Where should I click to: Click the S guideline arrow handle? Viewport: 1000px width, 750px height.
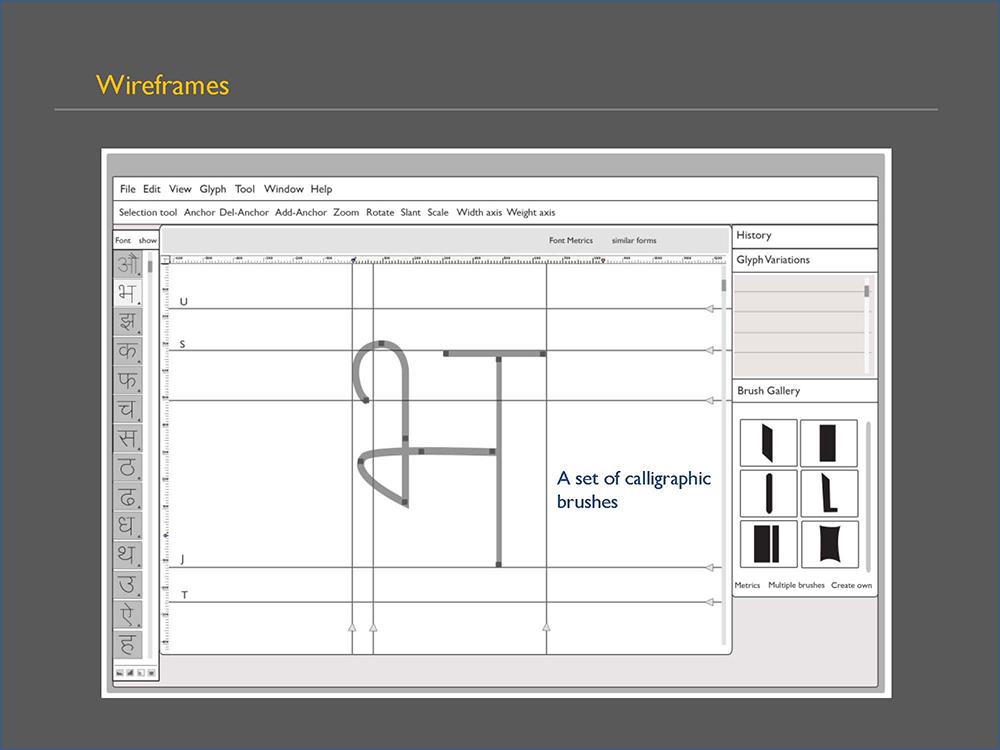pyautogui.click(x=710, y=350)
